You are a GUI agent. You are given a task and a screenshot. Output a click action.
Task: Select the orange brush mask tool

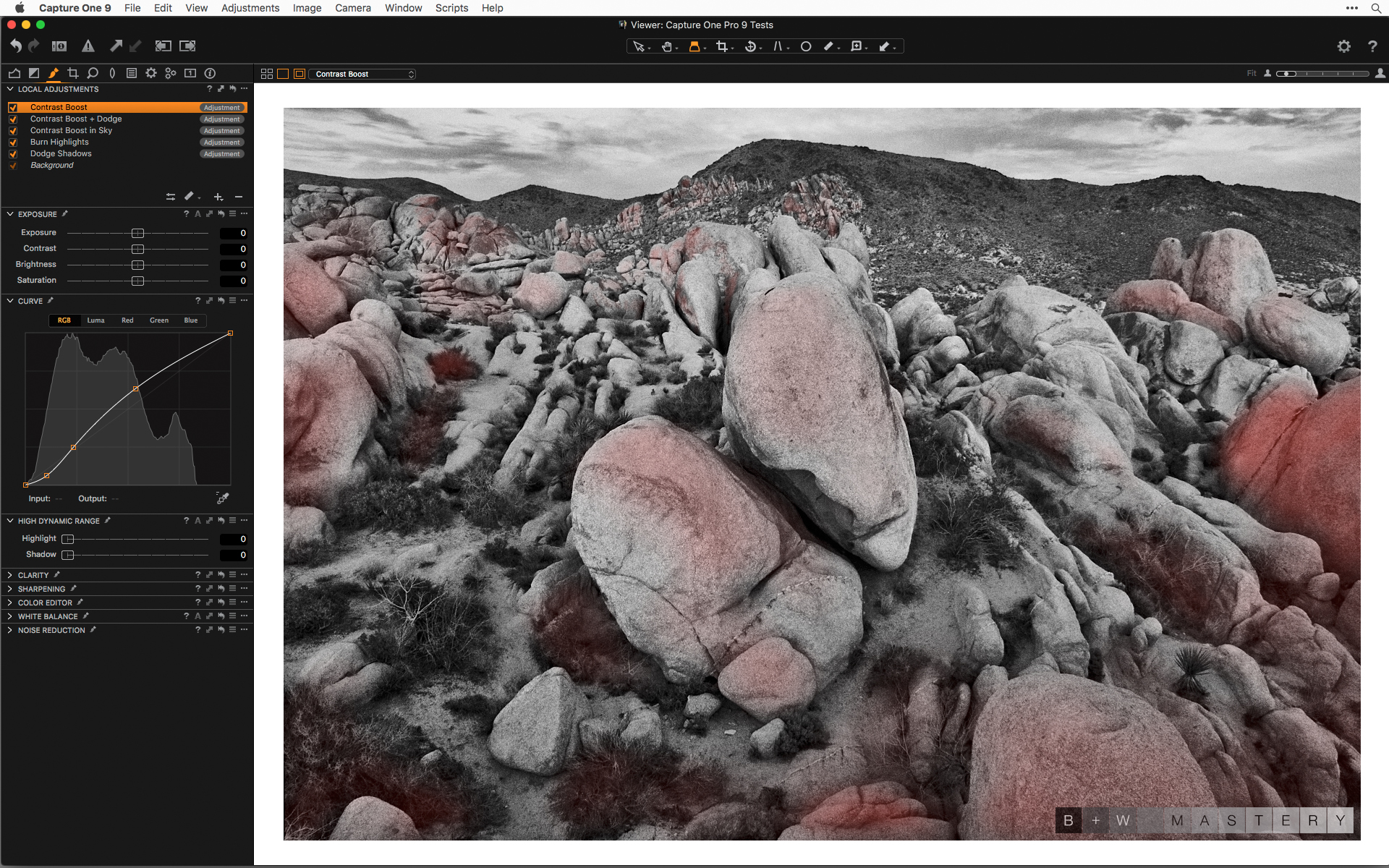(x=694, y=46)
